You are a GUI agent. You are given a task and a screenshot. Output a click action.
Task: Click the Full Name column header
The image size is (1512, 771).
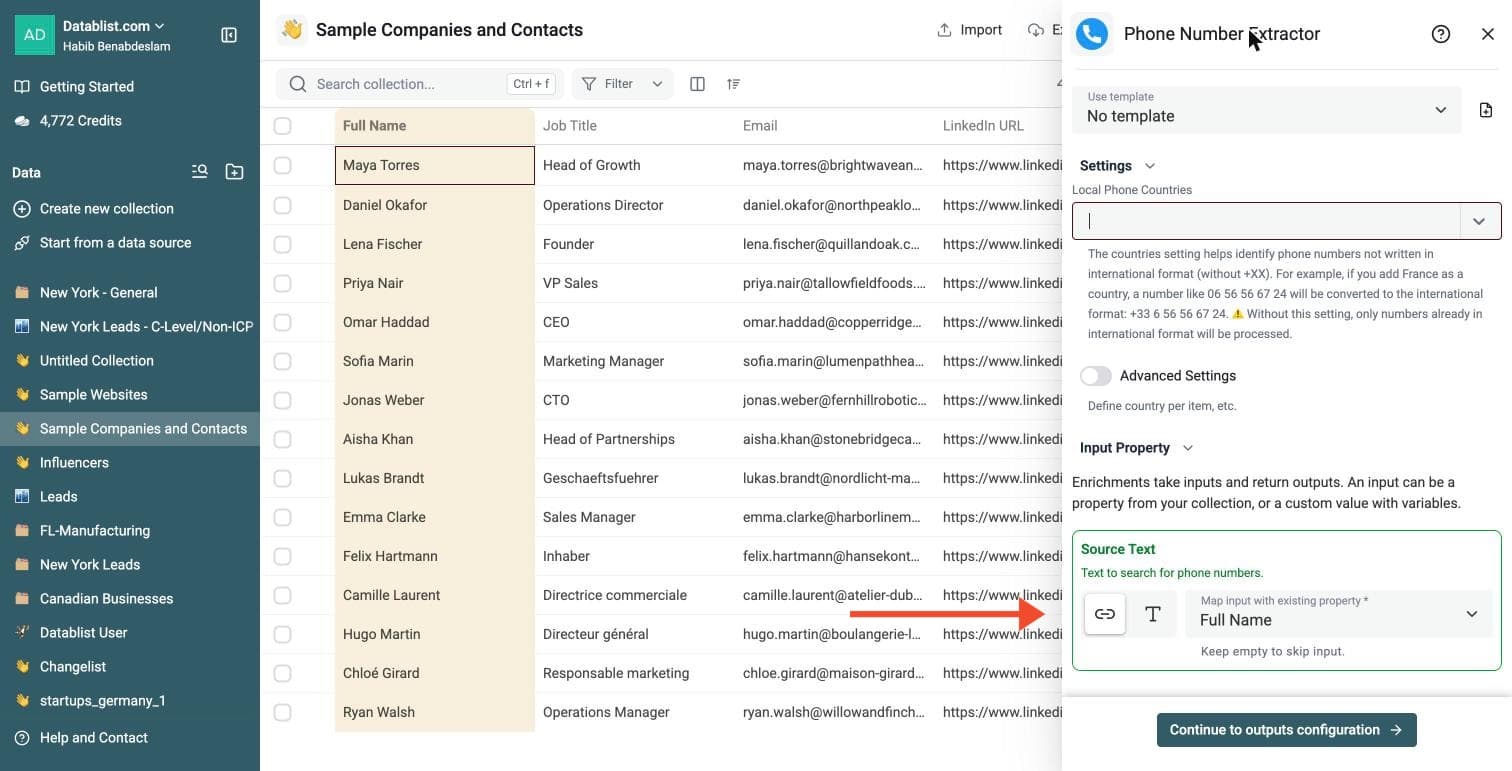pyautogui.click(x=434, y=126)
